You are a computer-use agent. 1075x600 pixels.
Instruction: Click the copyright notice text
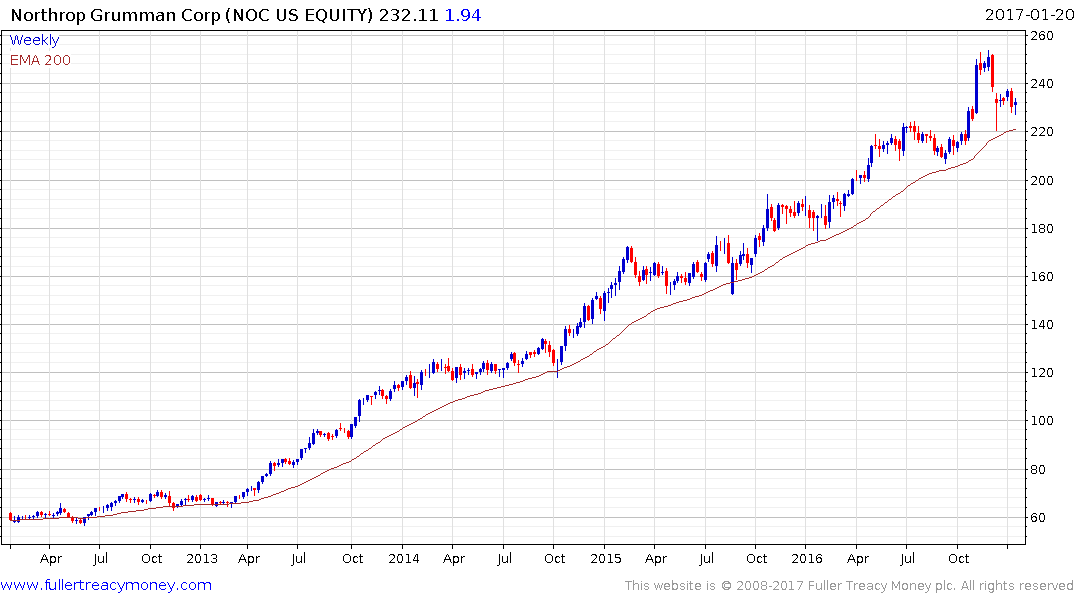tap(849, 586)
